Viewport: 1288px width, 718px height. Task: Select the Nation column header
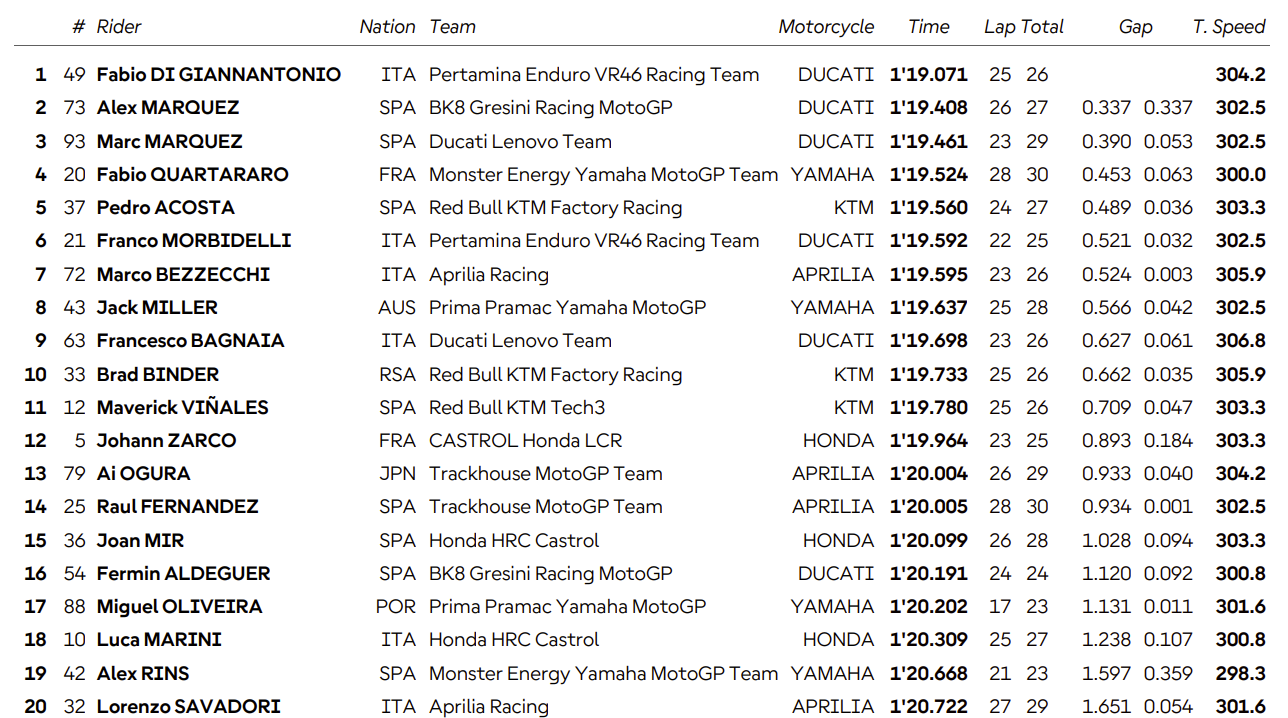[x=387, y=27]
